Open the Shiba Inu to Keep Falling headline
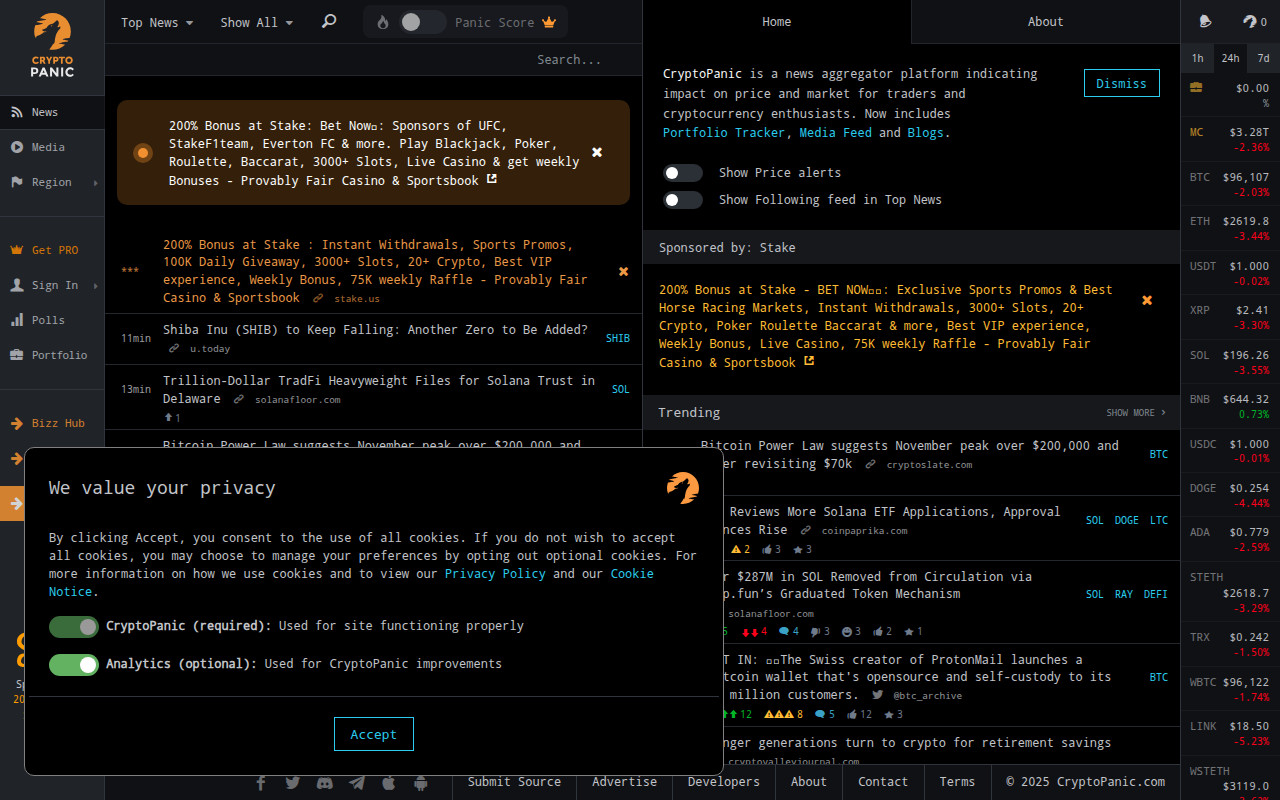Viewport: 1280px width, 800px height. tap(375, 330)
